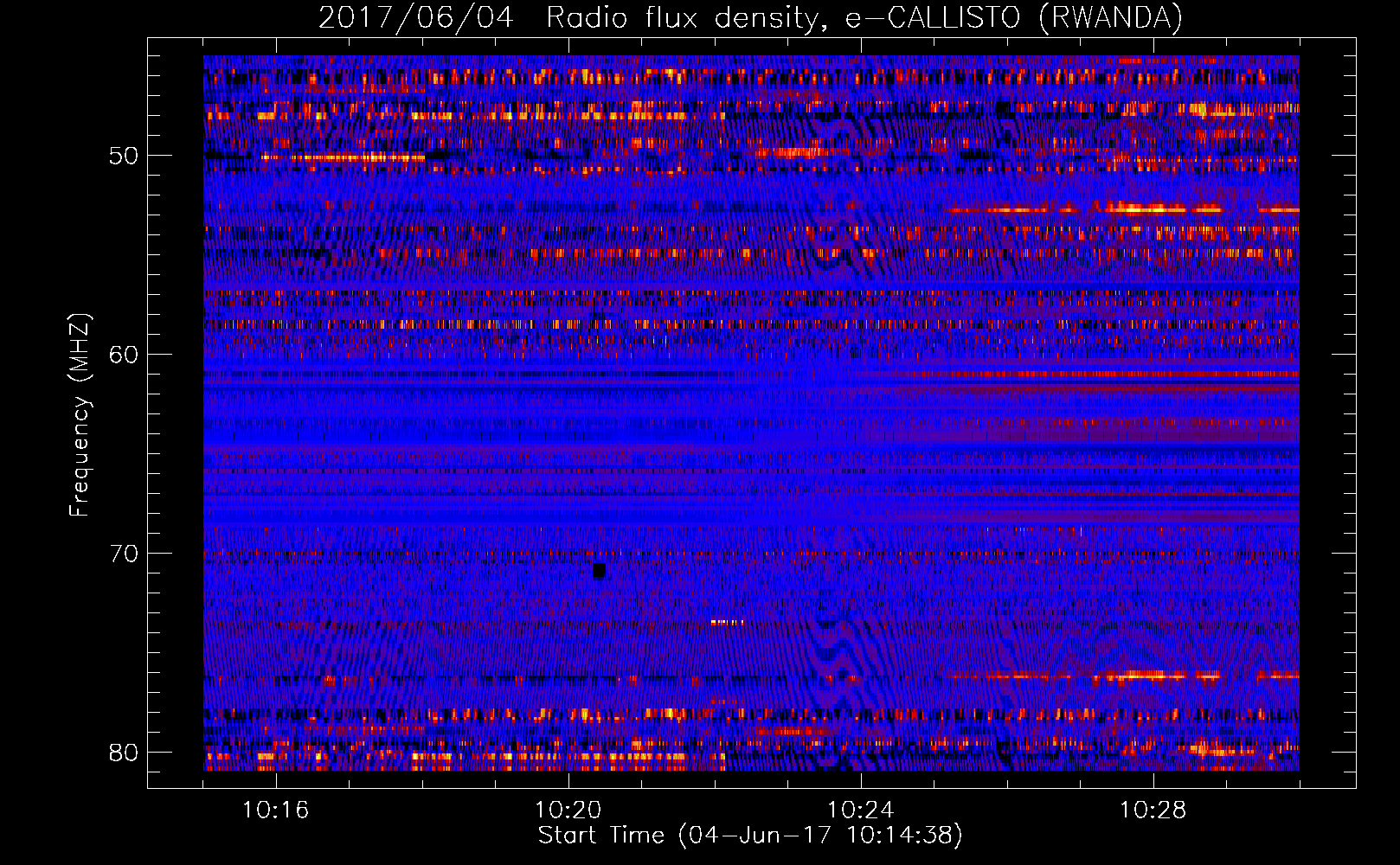Image resolution: width=1400 pixels, height=865 pixels.
Task: Click the 10:16 time tick label
Action: (276, 811)
